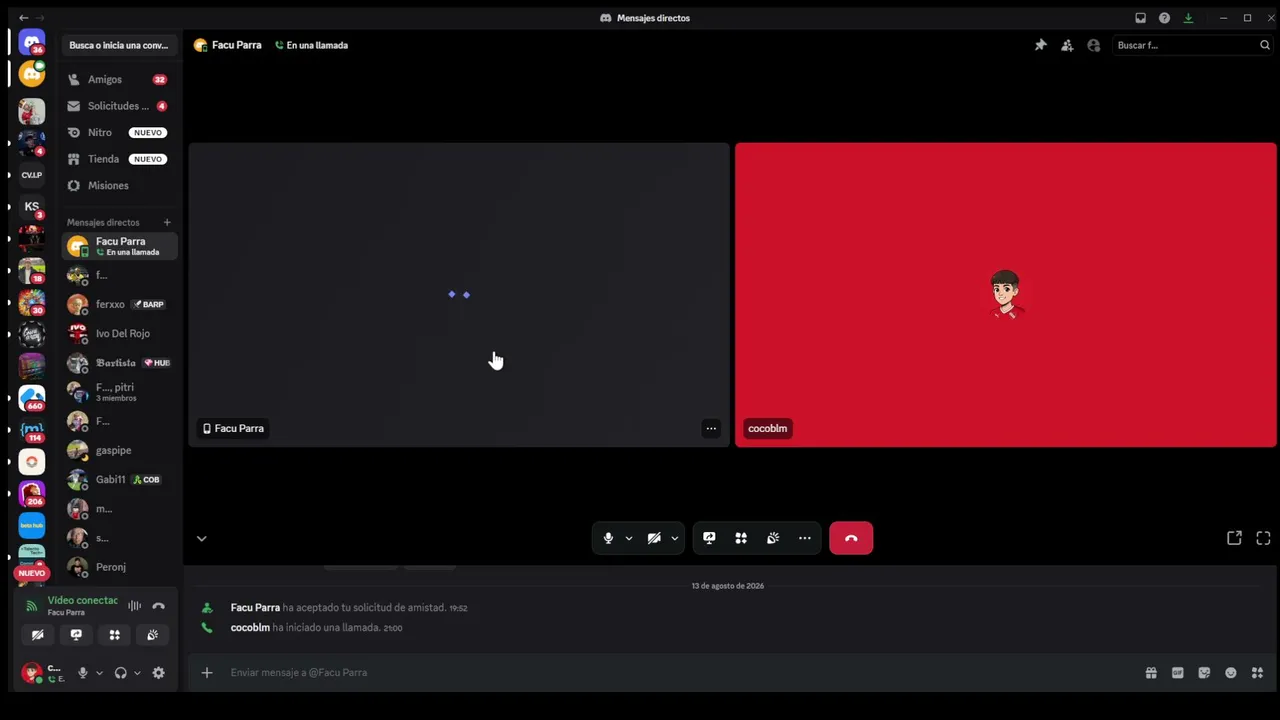Toggle camera in the Video conectado panel
1280x720 pixels.
(x=38, y=635)
